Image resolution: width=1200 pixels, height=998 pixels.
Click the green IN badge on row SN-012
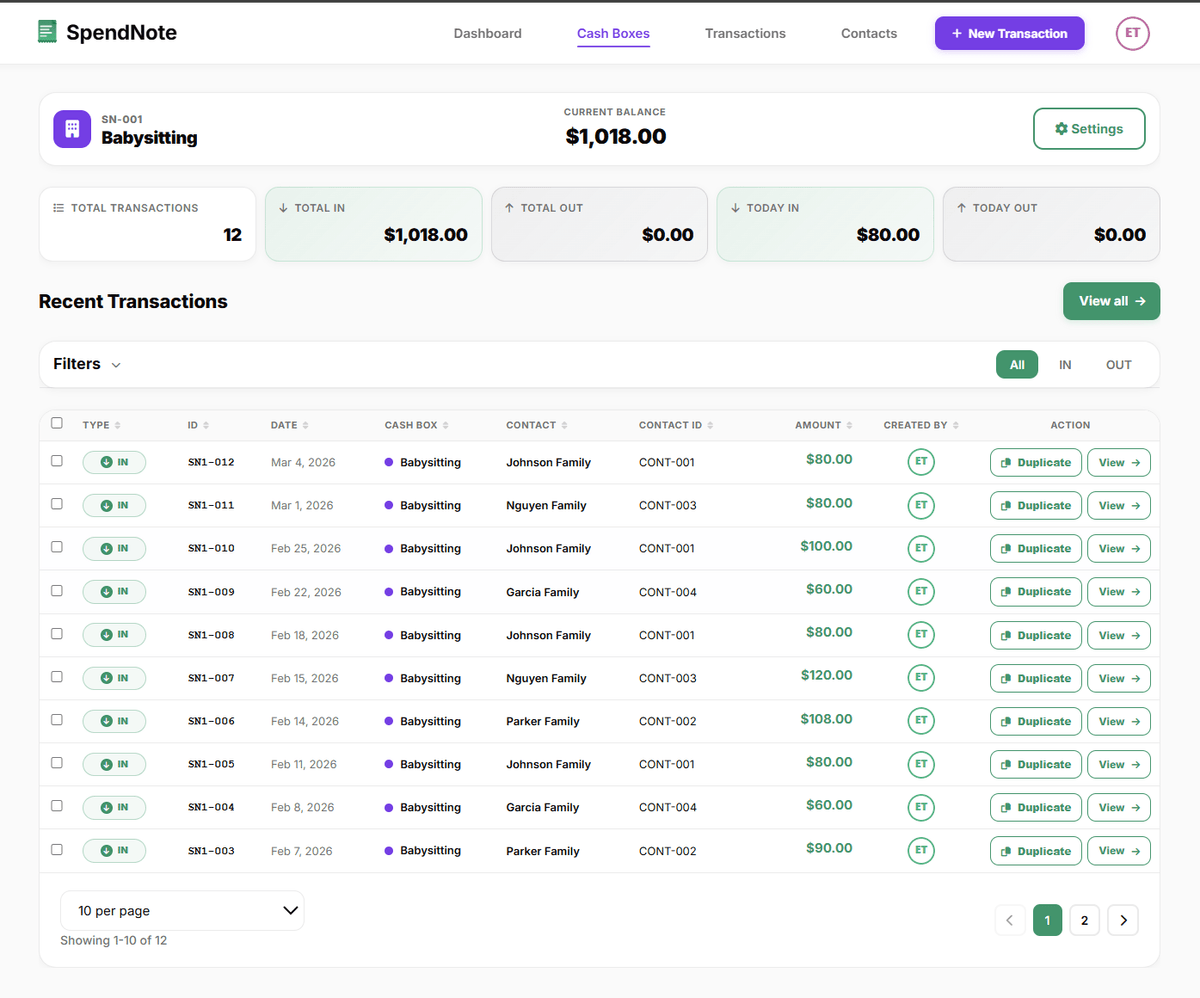point(114,462)
